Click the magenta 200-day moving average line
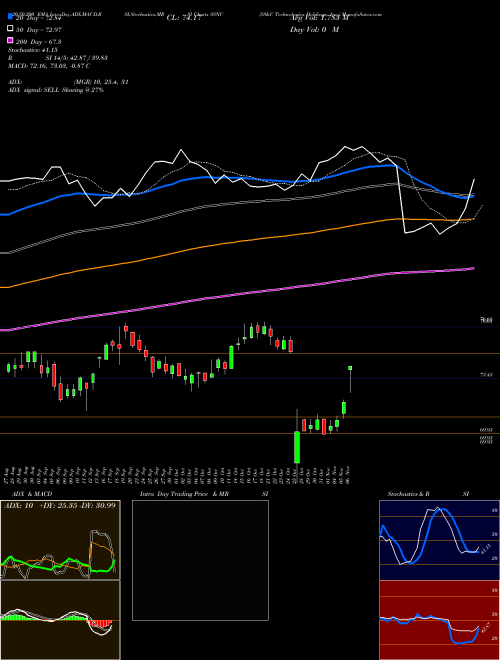 [x=236, y=296]
